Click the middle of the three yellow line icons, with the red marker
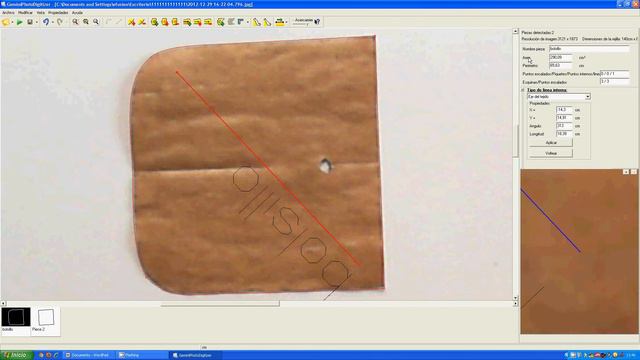Image resolution: width=640 pixels, height=360 pixels. pos(198,22)
